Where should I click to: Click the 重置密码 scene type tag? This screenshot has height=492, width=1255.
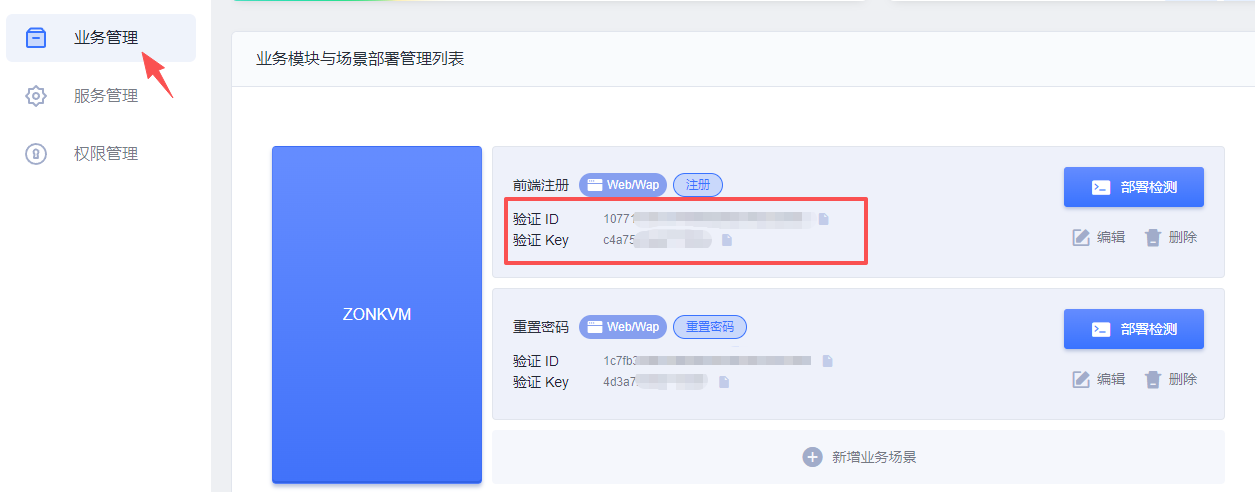click(x=710, y=327)
